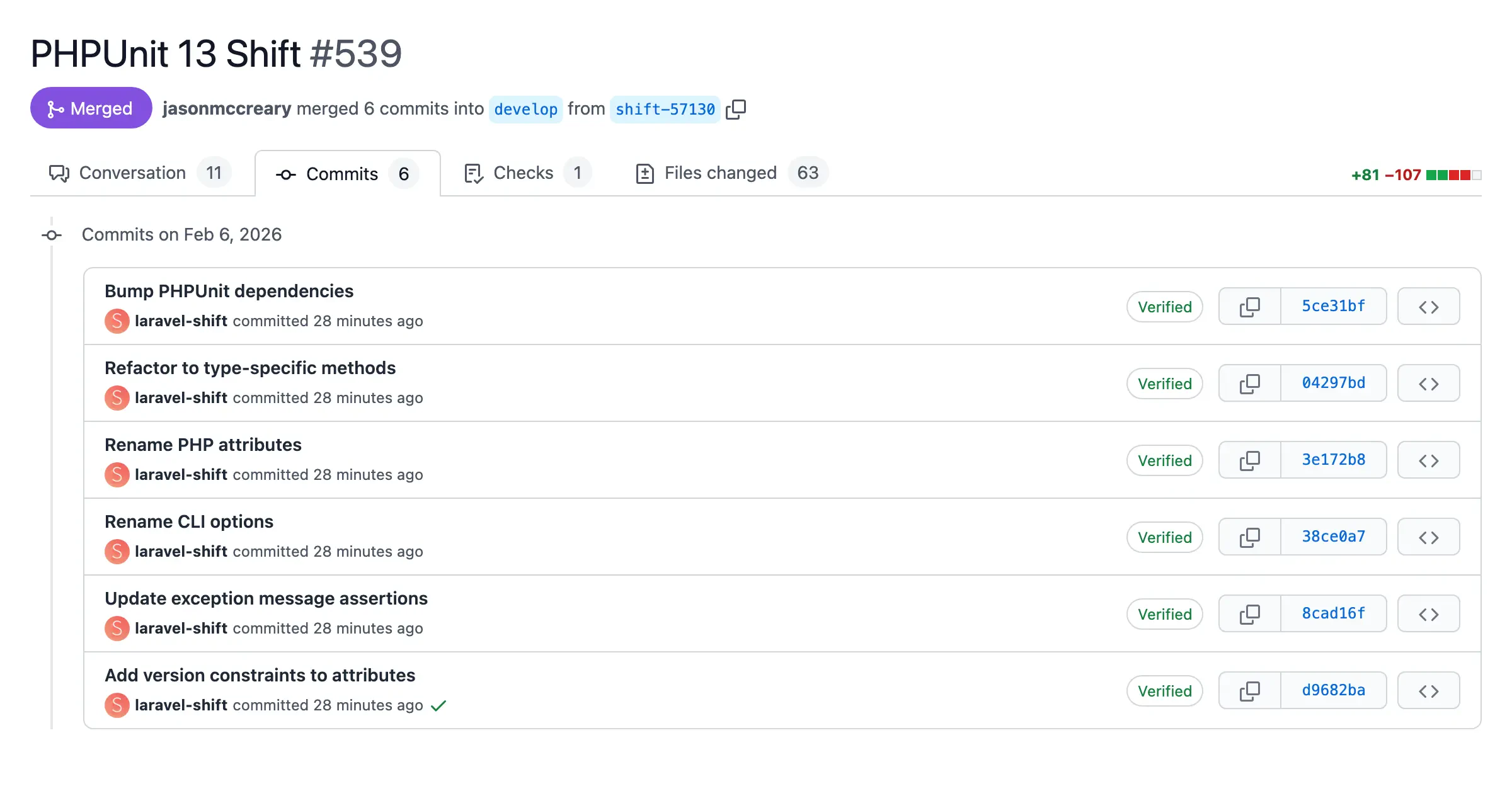Browse repository at commit 04297bd

point(1428,384)
